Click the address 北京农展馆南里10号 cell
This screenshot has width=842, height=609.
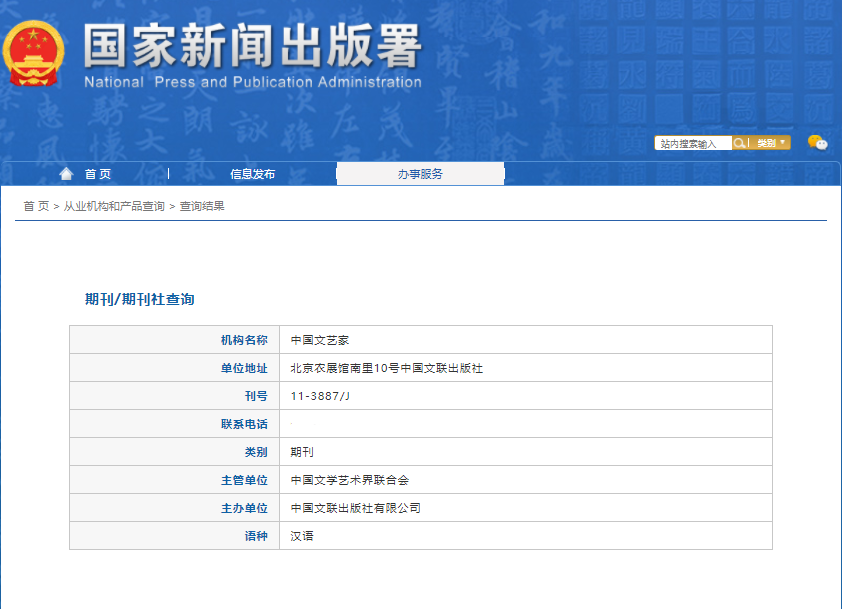coord(386,368)
